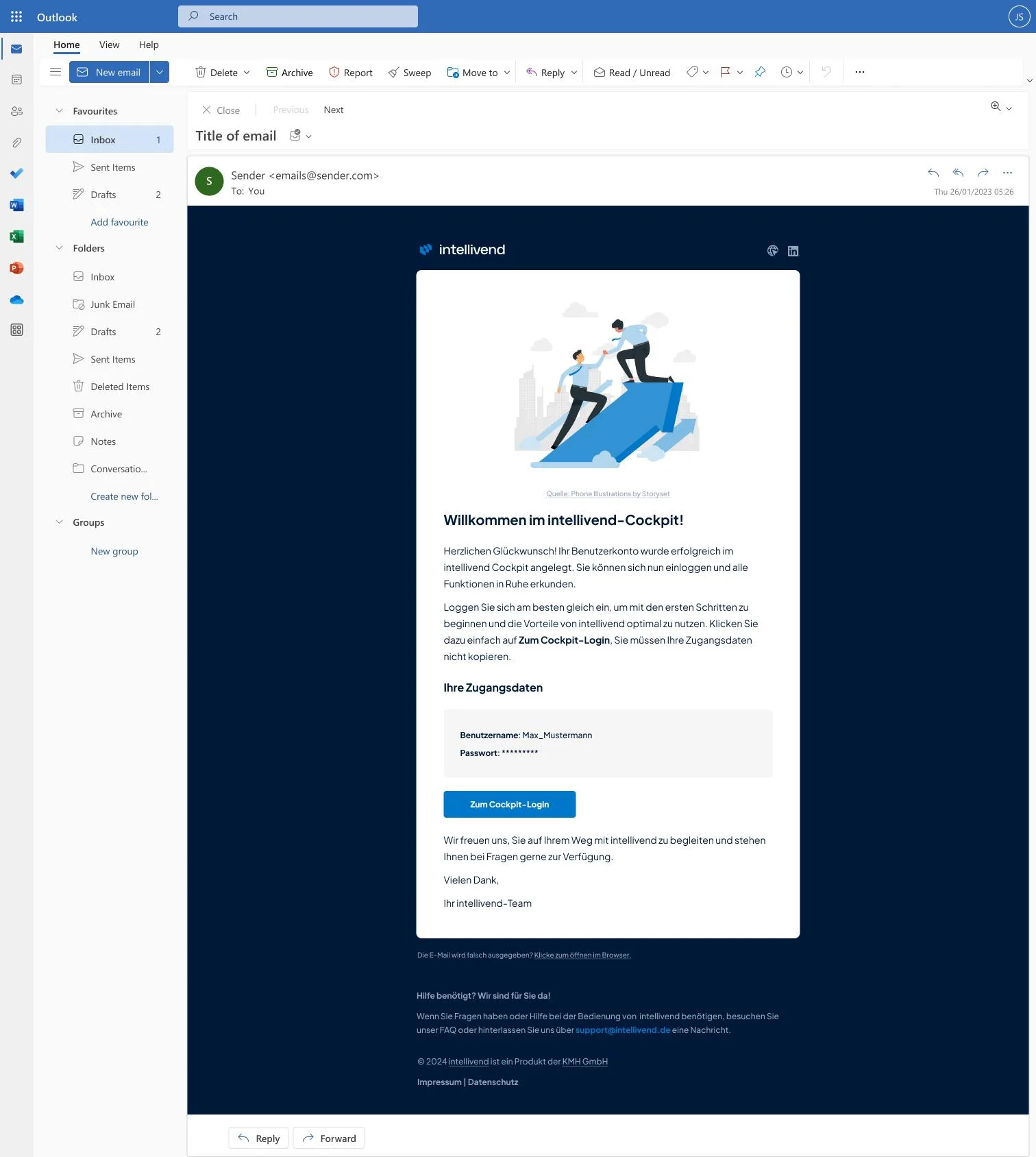This screenshot has height=1157, width=1036.
Task: Launch Word from the left rail
Action: [16, 205]
